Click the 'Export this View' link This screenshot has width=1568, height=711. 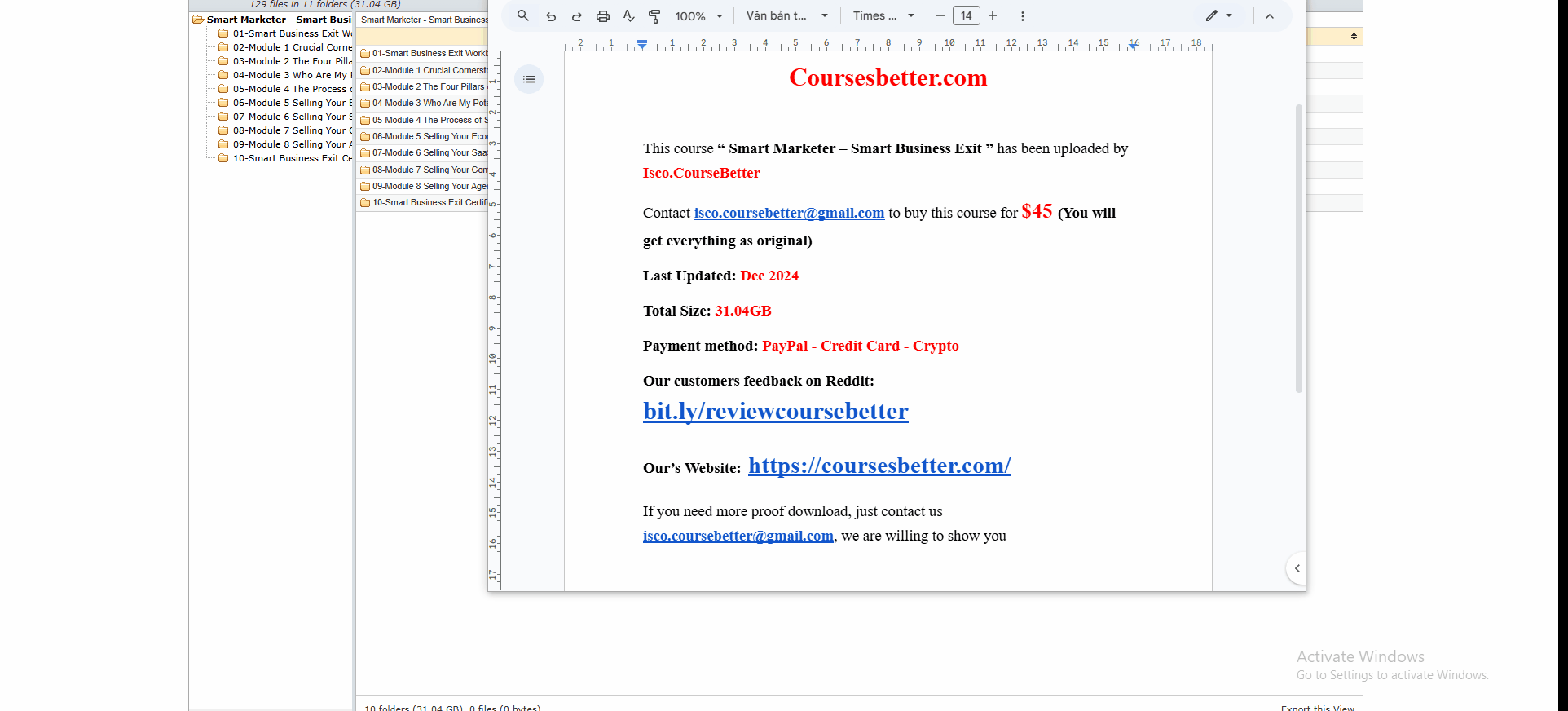coord(1318,707)
